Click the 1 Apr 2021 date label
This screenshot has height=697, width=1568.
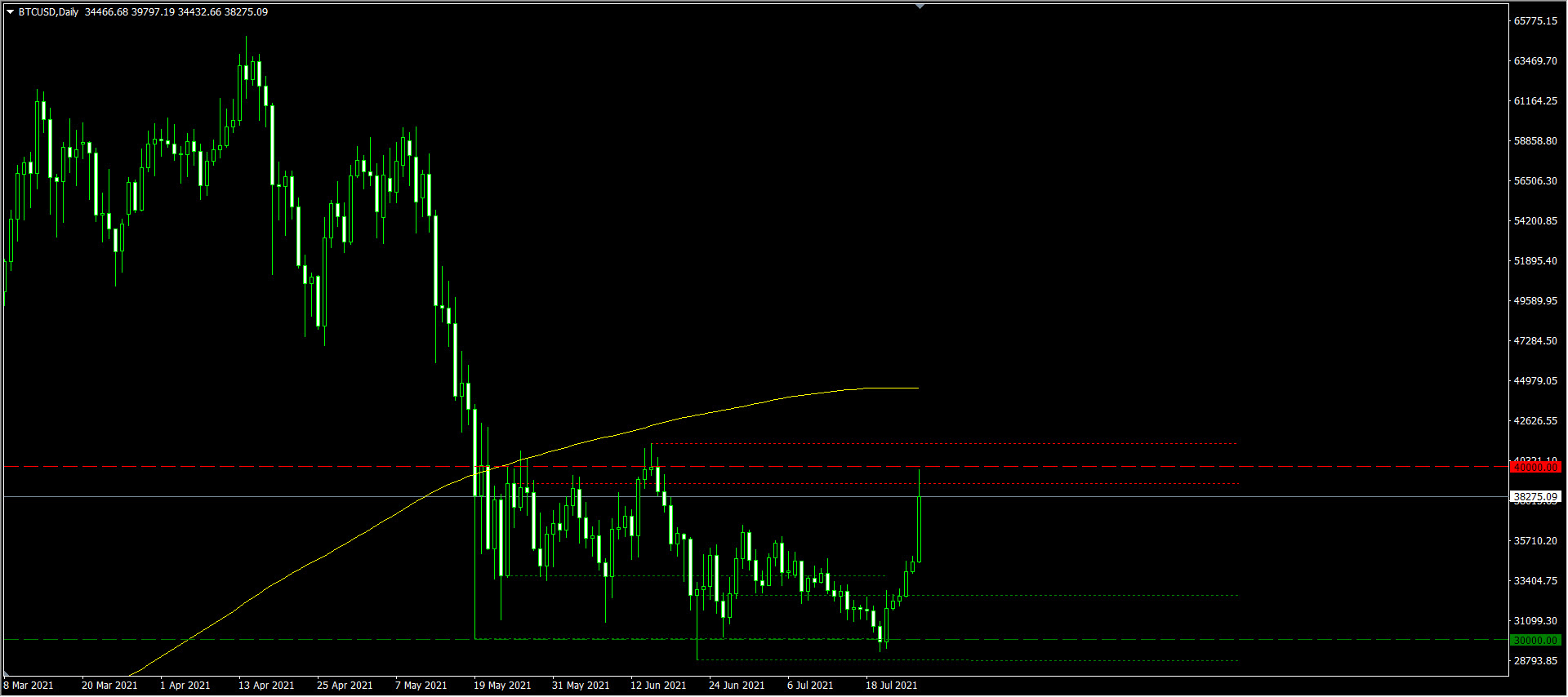point(185,686)
